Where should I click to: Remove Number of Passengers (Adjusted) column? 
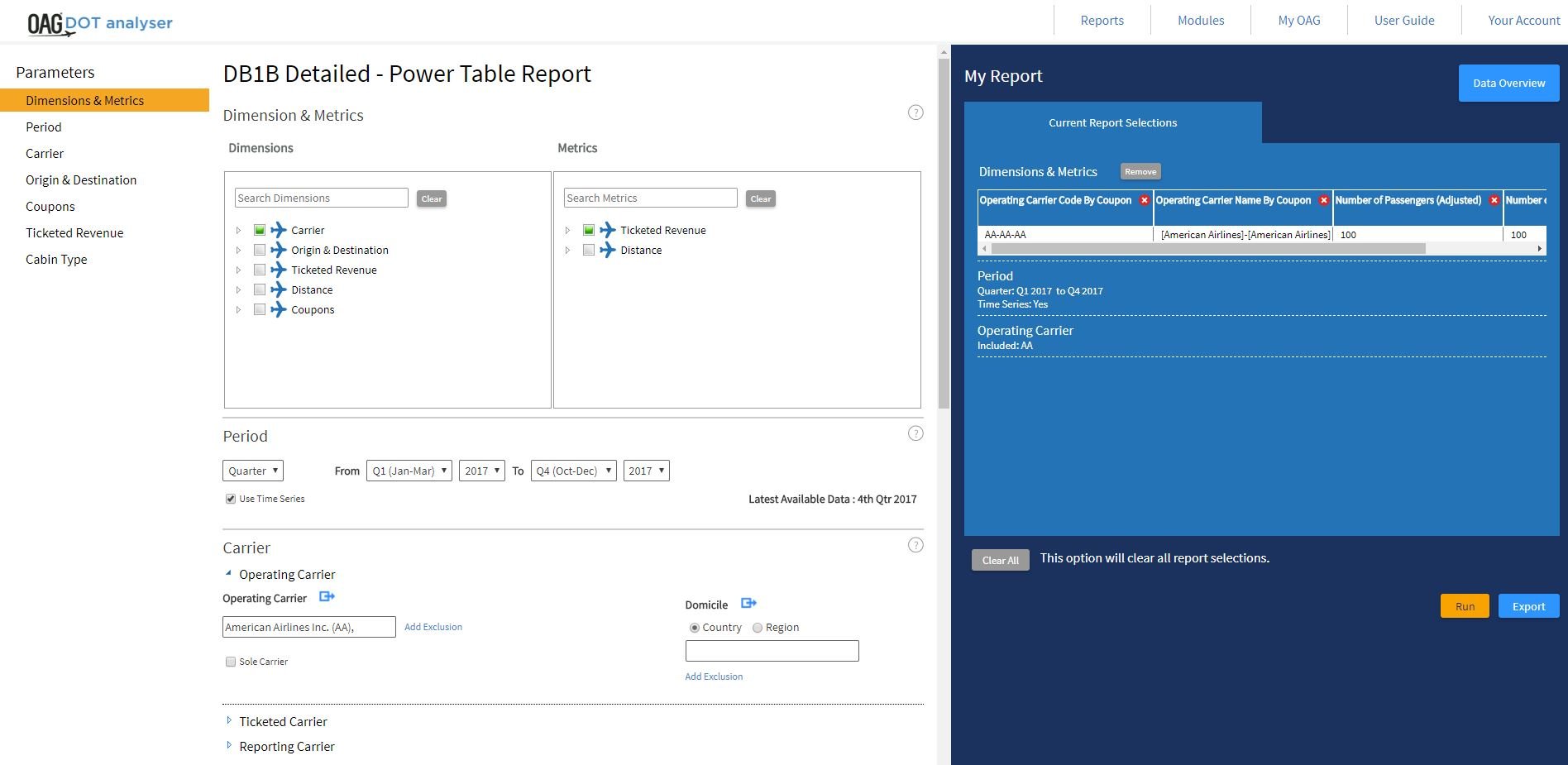click(1494, 200)
